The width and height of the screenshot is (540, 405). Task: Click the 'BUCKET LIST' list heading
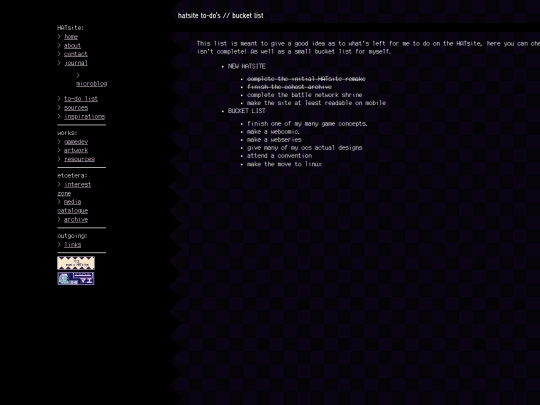(247, 111)
